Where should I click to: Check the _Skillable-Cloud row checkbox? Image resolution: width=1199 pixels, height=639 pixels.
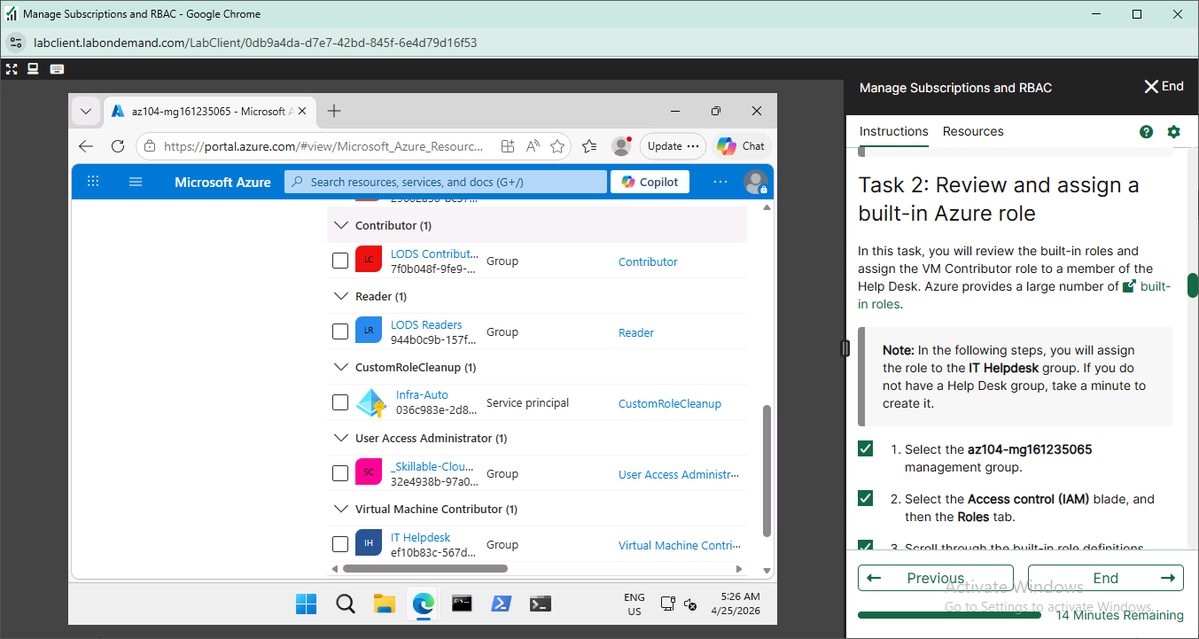[x=340, y=473]
